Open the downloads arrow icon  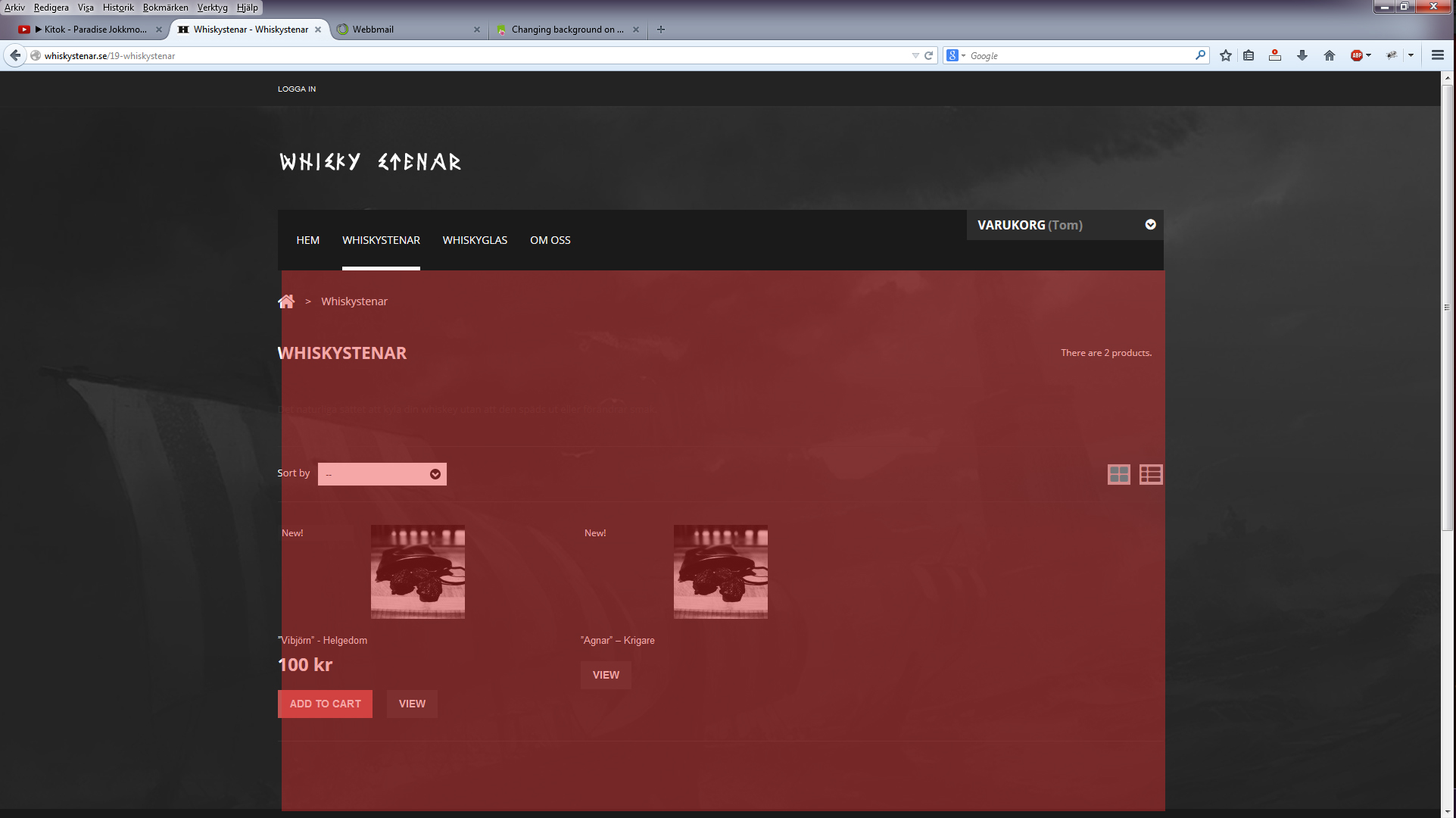click(x=1302, y=55)
